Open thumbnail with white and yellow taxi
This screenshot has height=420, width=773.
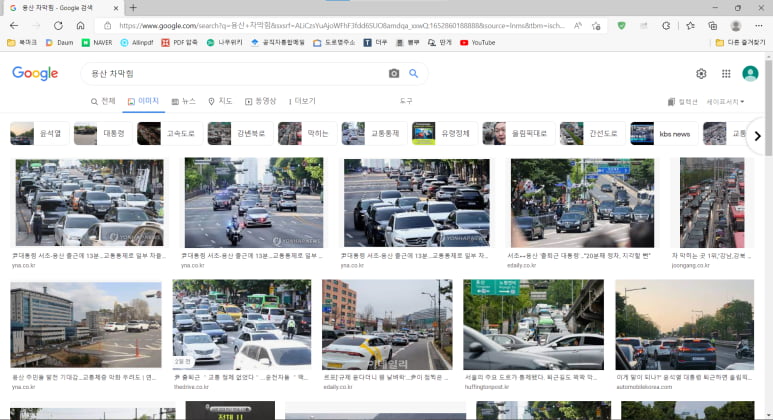click(x=387, y=325)
